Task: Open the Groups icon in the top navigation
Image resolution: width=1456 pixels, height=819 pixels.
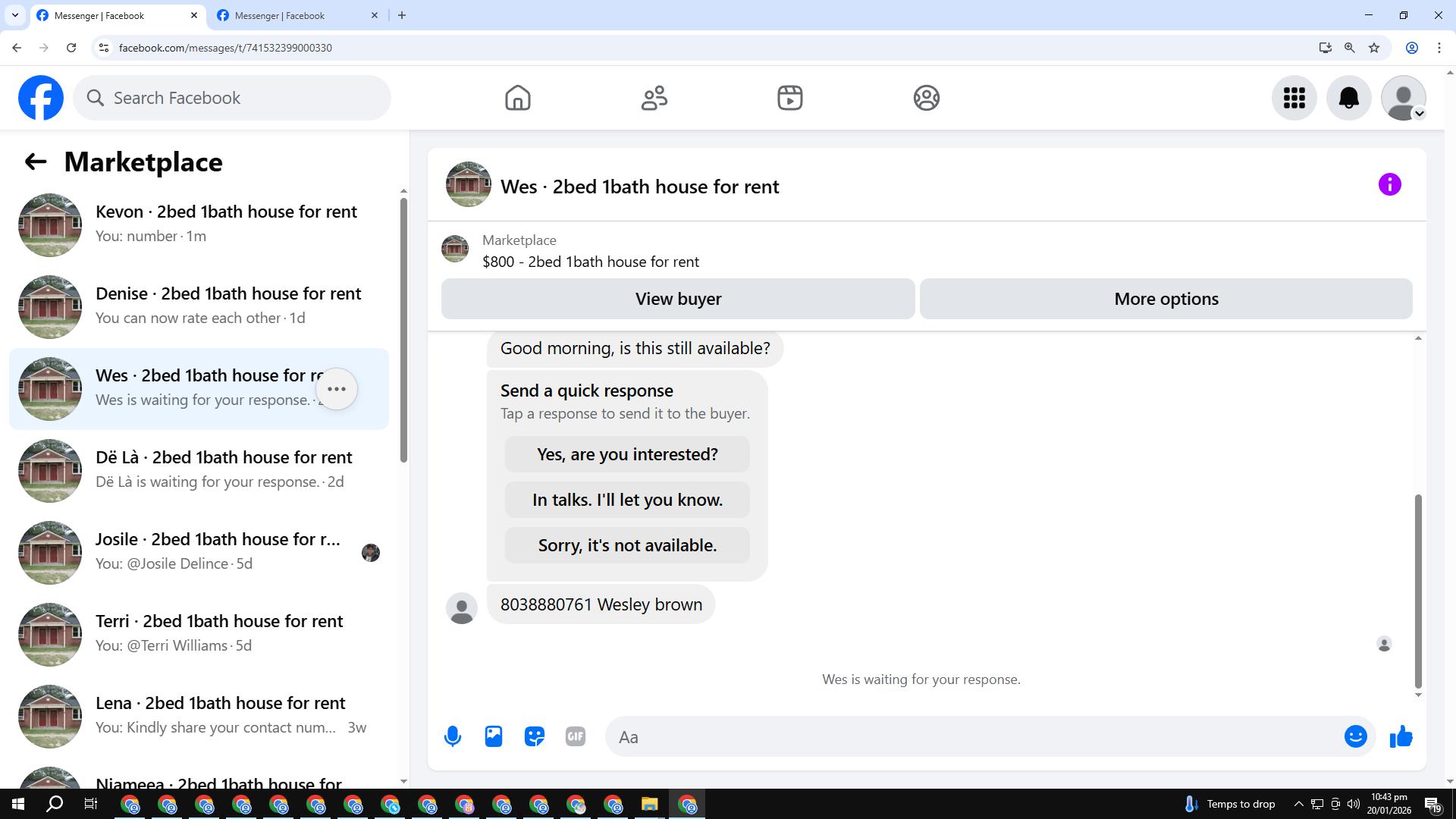Action: click(927, 98)
